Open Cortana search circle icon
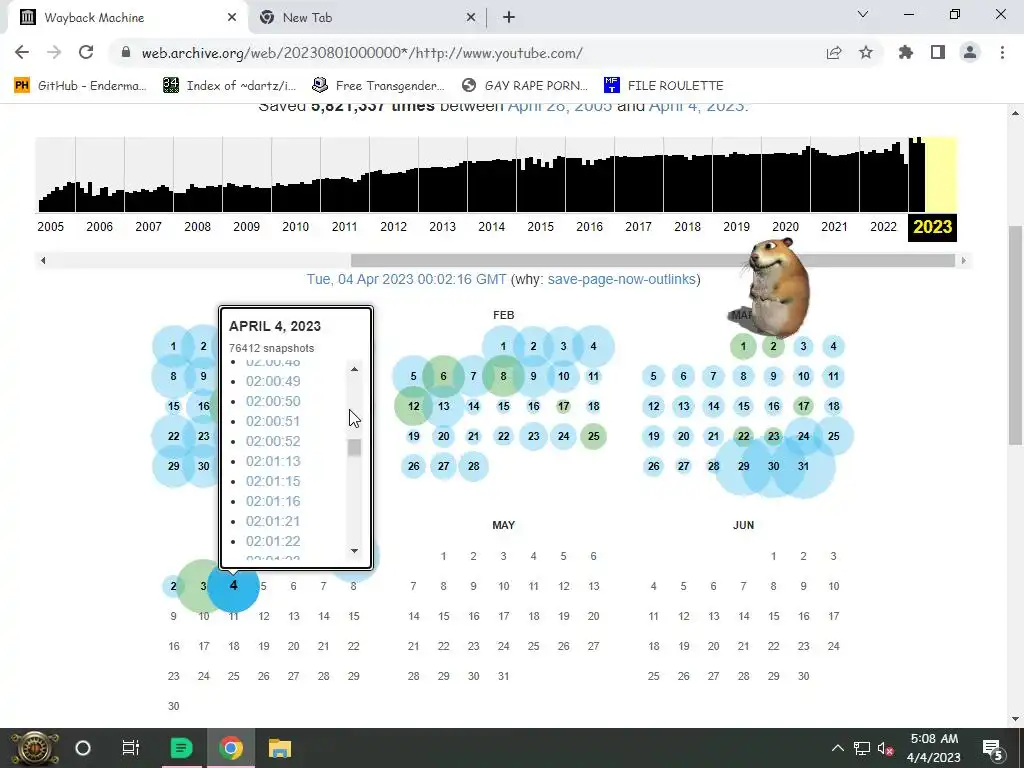 (83, 748)
